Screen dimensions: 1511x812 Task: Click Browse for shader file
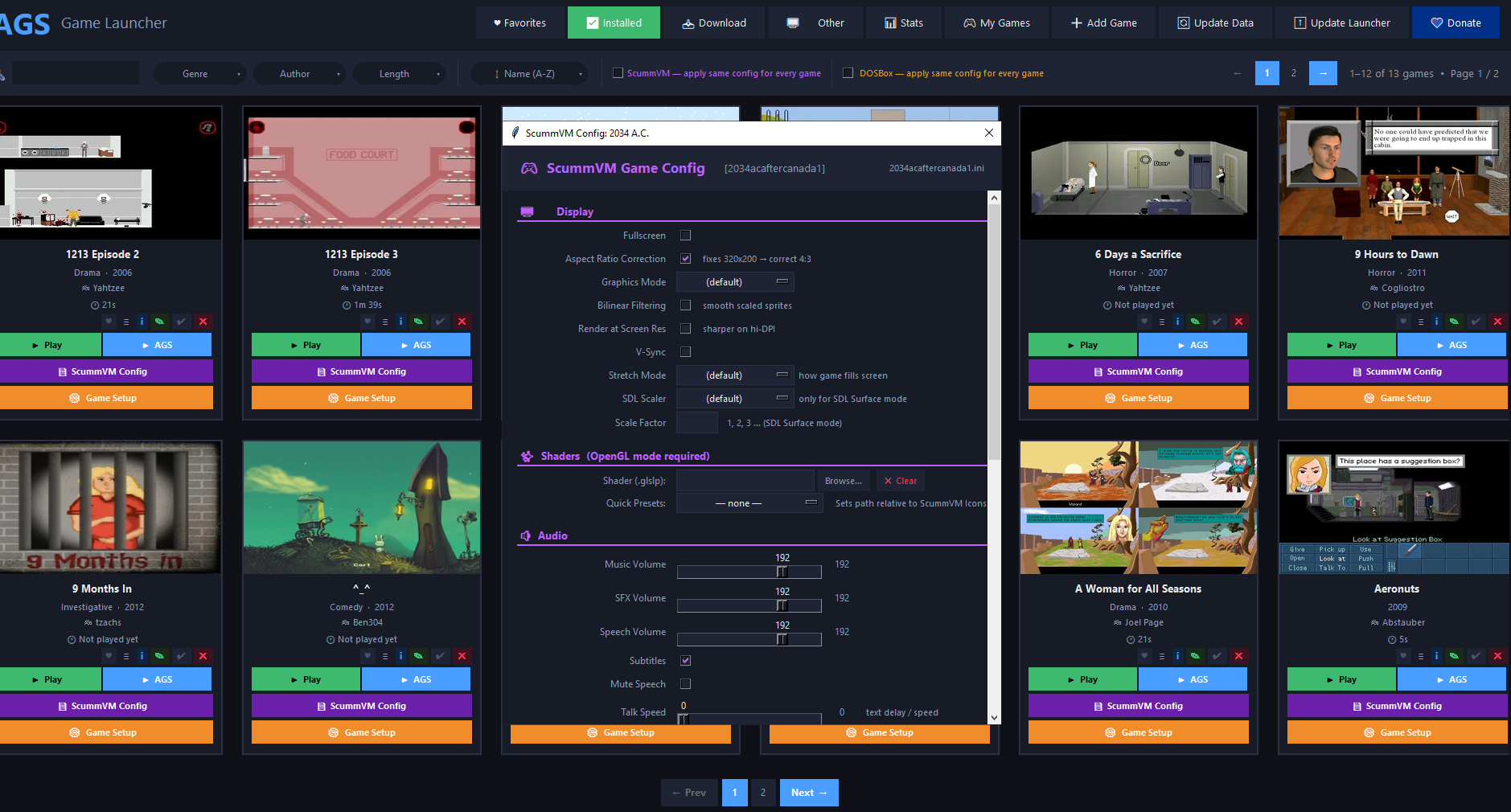click(x=843, y=481)
